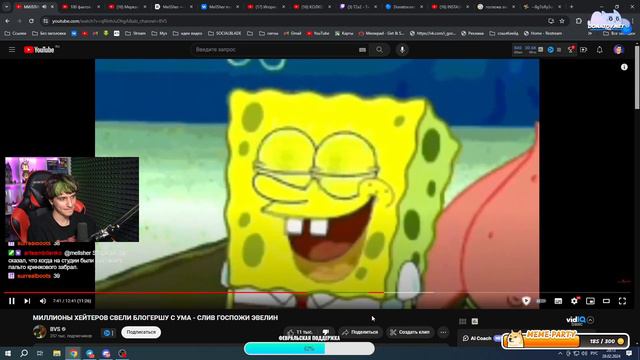Open the Реклама bookmark

point(472,33)
